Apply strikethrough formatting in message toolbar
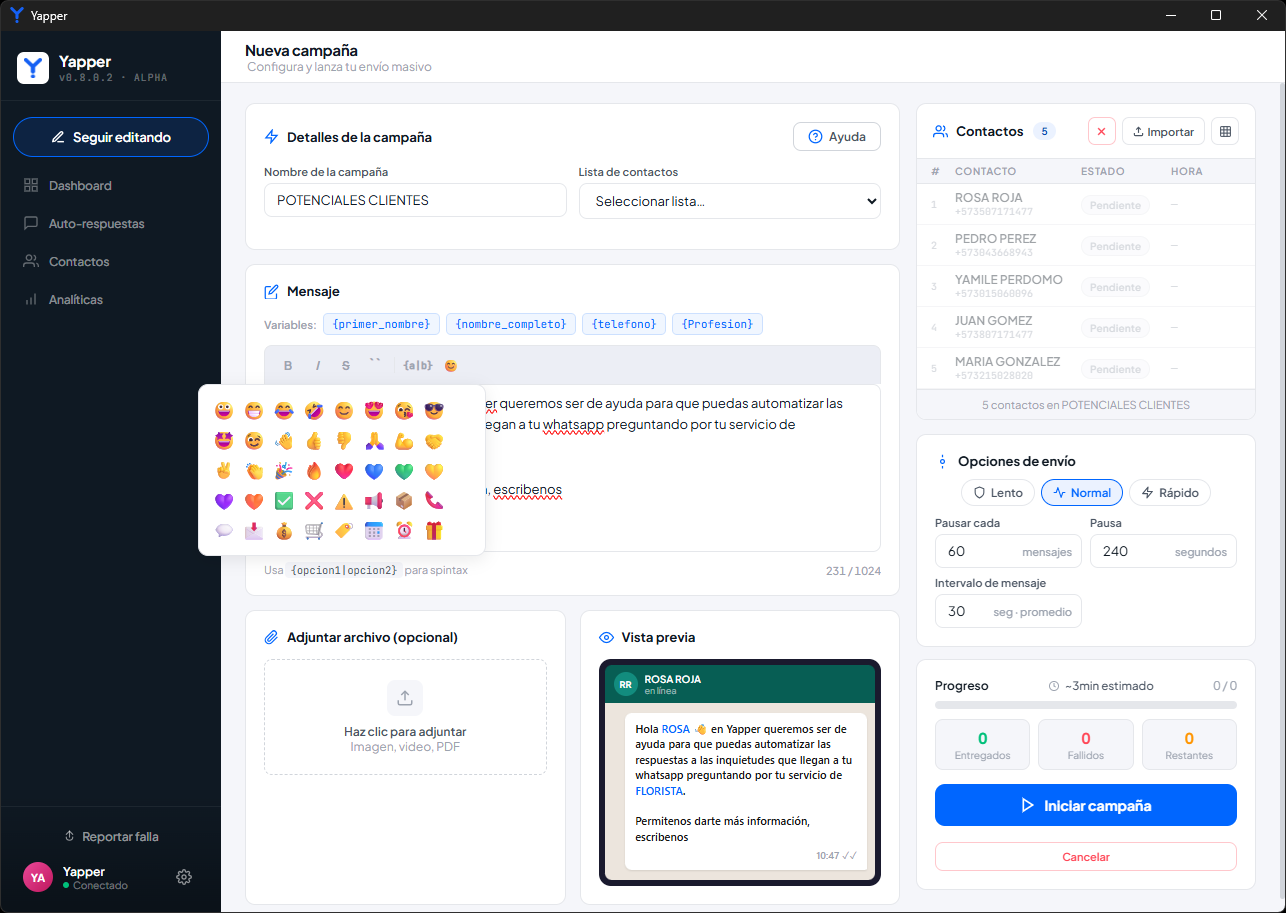 click(346, 366)
